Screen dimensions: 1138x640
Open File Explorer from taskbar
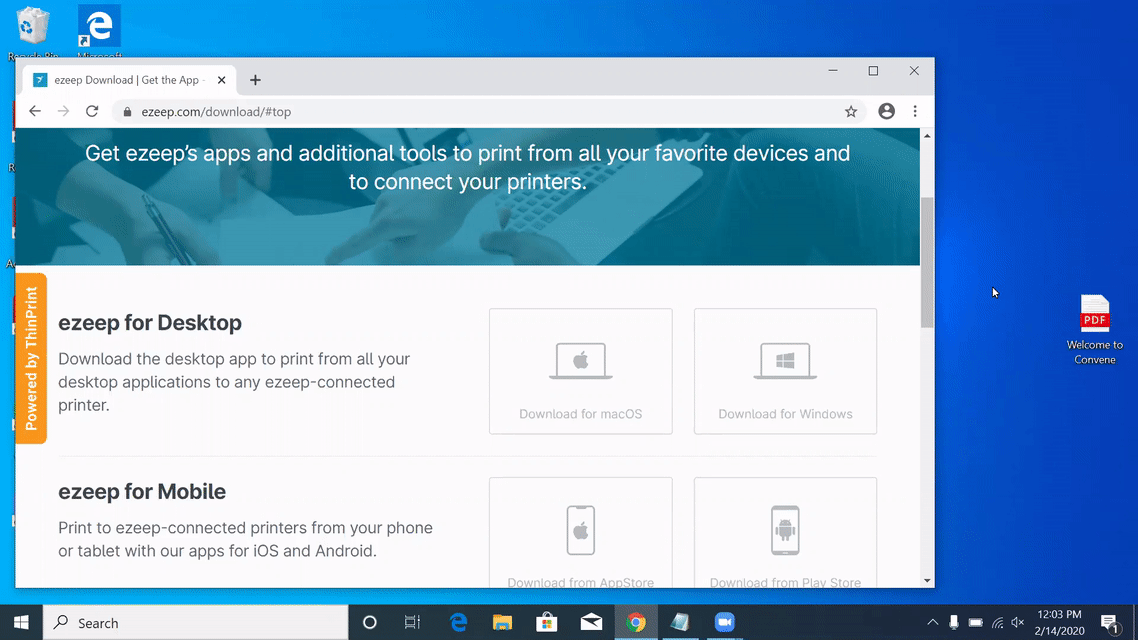point(502,623)
